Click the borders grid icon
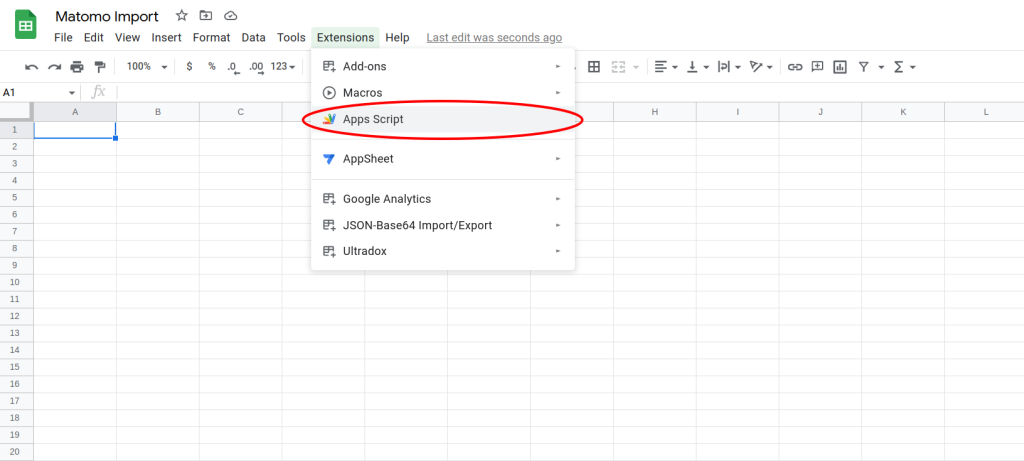 point(594,67)
